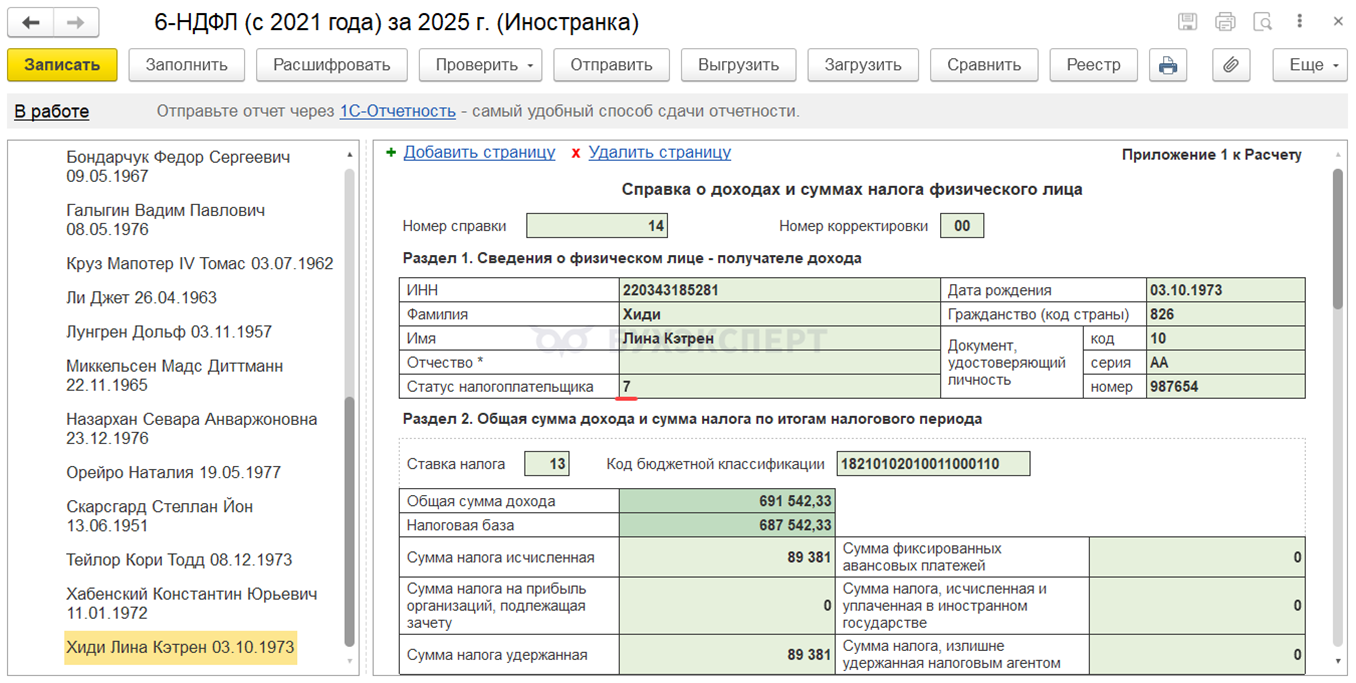
Task: Click the toolbar print button icon
Action: 1167,65
